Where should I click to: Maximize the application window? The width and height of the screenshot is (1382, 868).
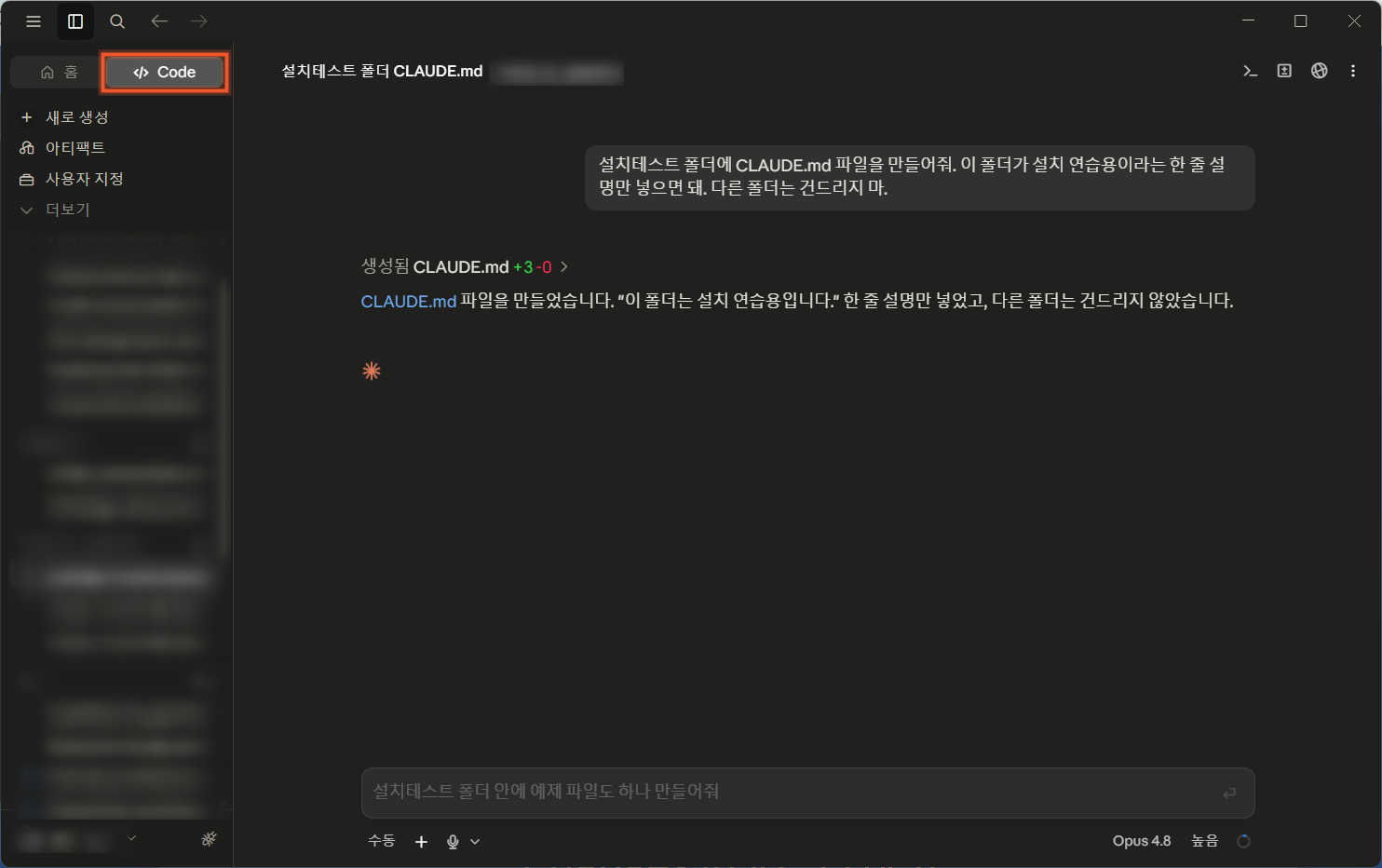click(1301, 20)
